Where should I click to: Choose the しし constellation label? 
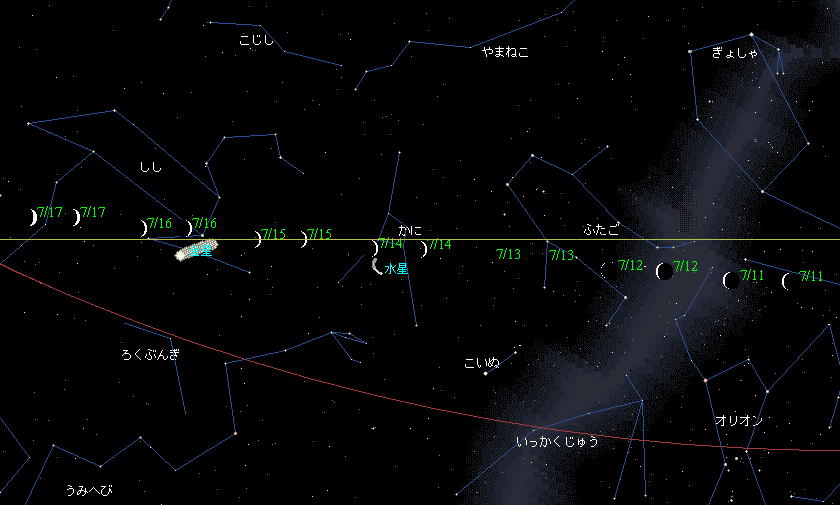tap(151, 167)
